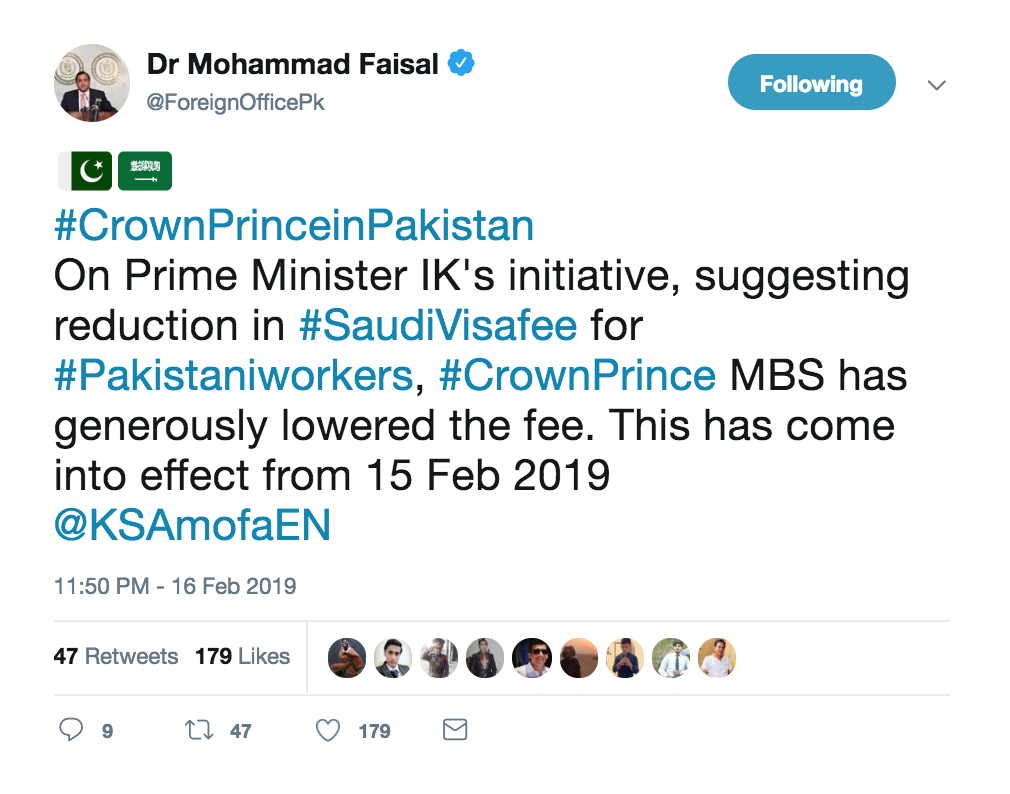Image resolution: width=1010 pixels, height=794 pixels.
Task: View the 47 Retweets list
Action: [x=116, y=657]
